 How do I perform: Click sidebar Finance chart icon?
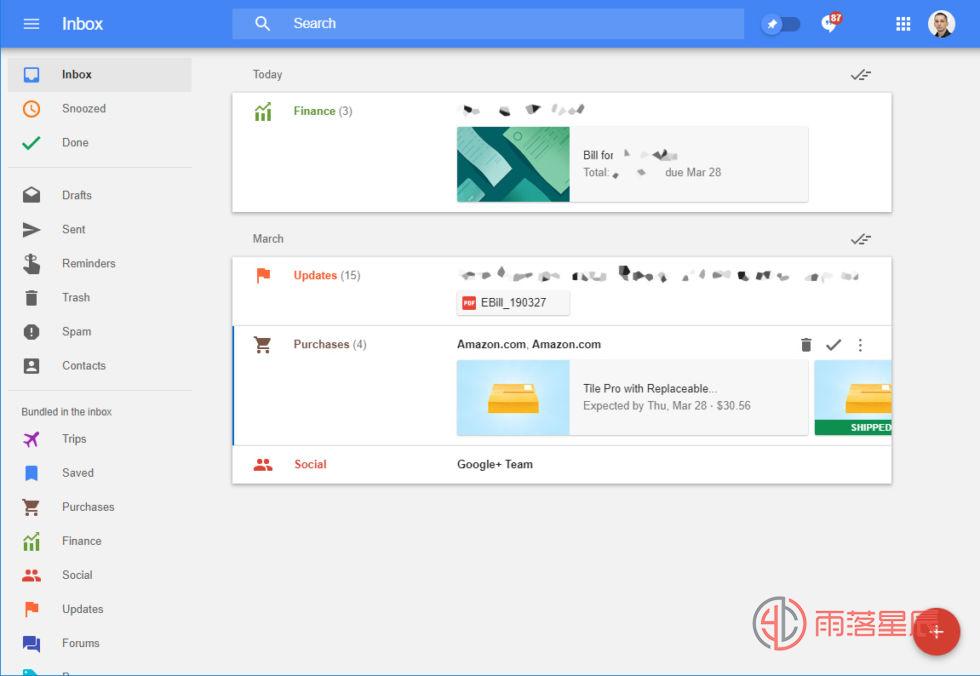[31, 541]
